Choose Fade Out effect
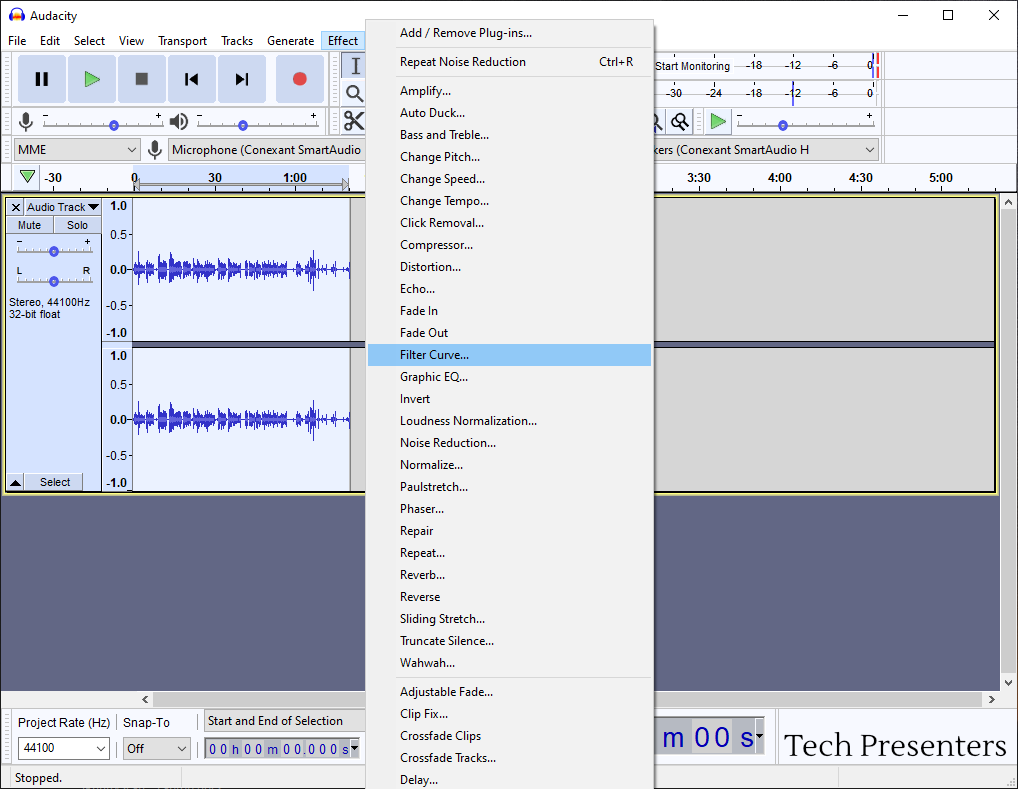Image resolution: width=1018 pixels, height=789 pixels. pos(509,333)
